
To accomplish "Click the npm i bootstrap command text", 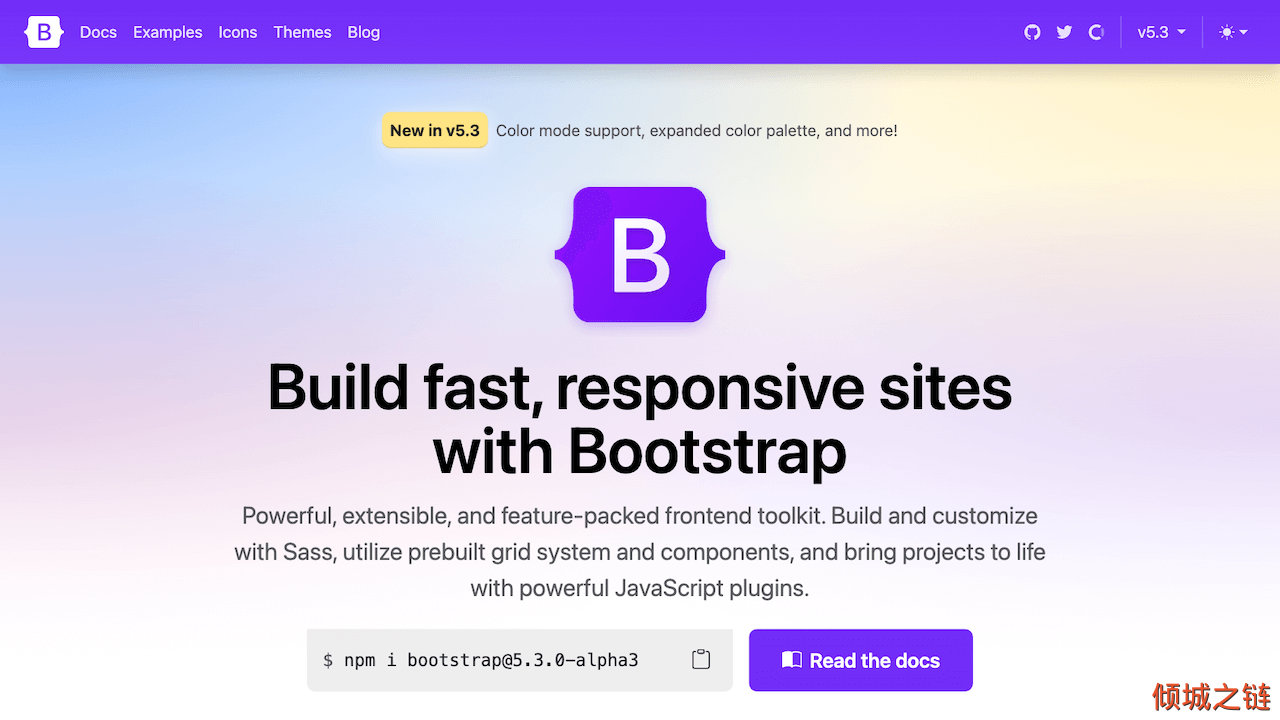I will [481, 660].
